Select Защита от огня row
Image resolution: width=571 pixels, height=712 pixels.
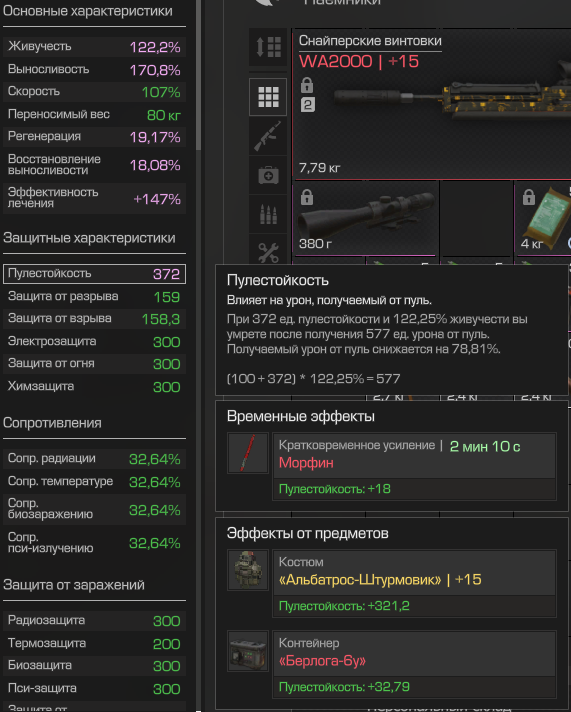[94, 364]
